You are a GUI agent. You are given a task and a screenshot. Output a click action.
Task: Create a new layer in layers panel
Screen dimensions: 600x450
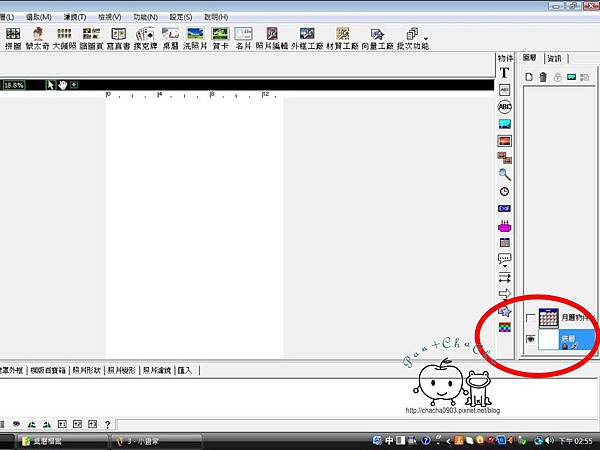point(529,77)
